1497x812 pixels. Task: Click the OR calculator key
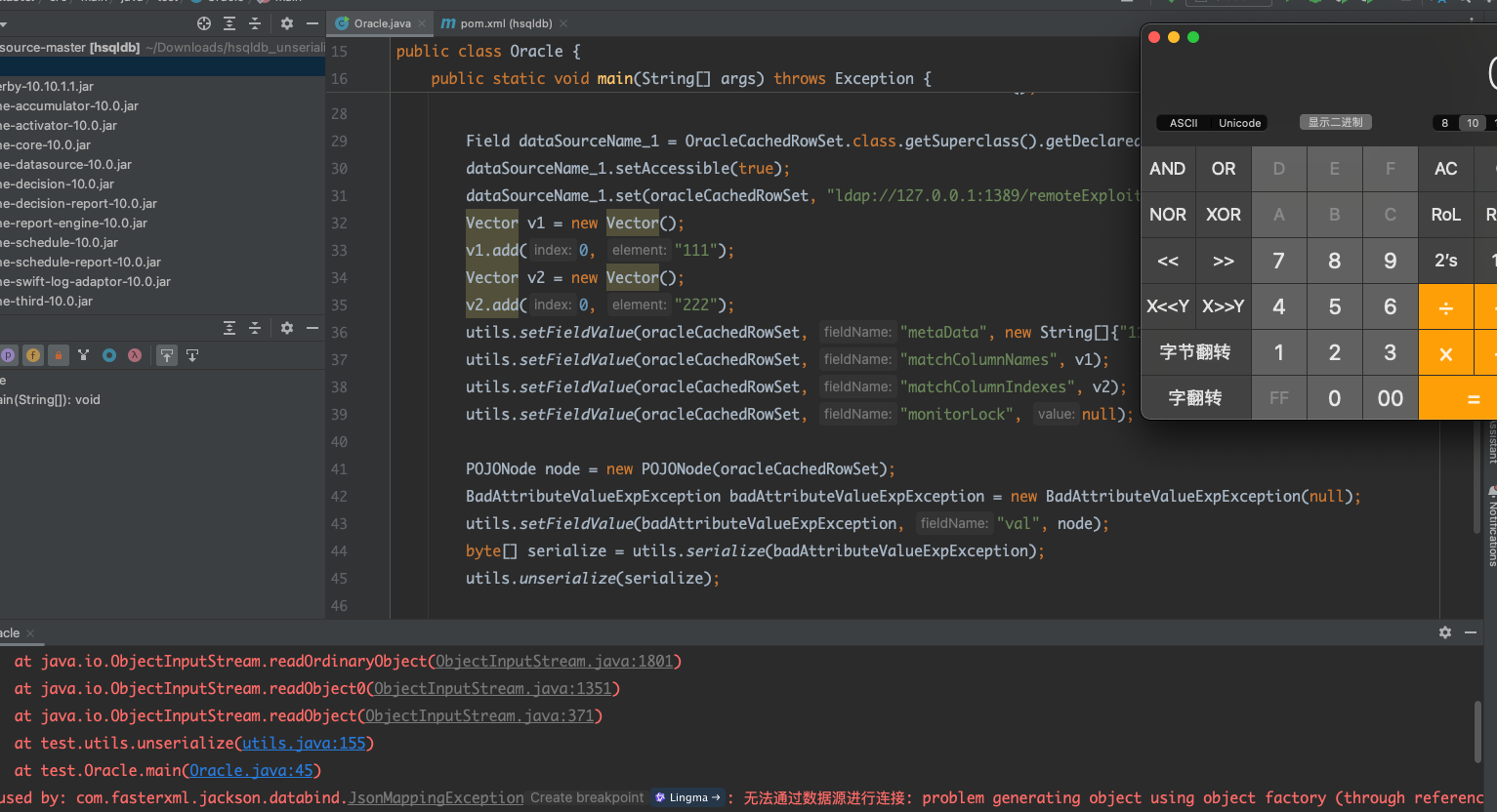[1224, 169]
